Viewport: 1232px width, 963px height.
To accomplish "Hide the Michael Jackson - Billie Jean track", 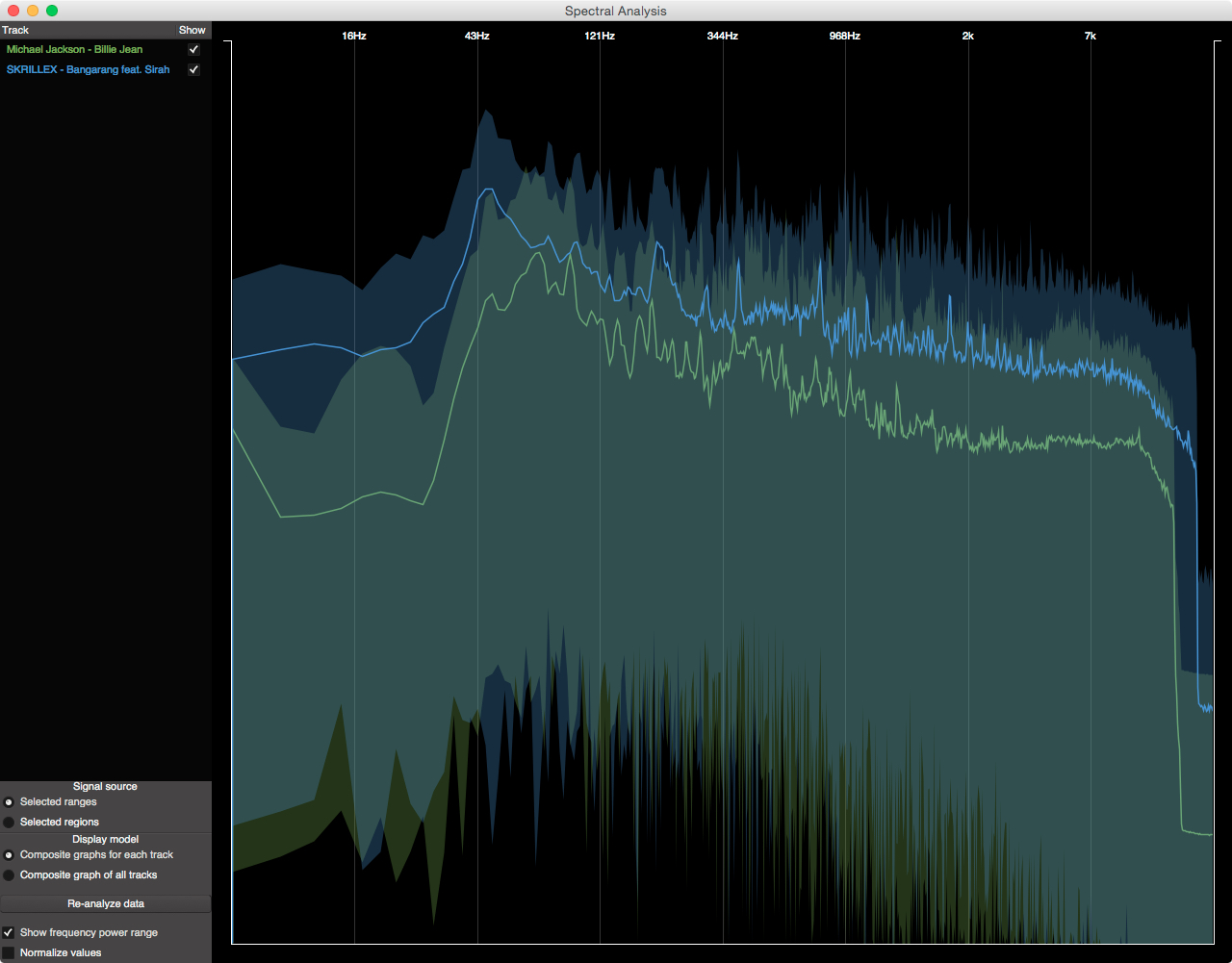I will [x=193, y=49].
